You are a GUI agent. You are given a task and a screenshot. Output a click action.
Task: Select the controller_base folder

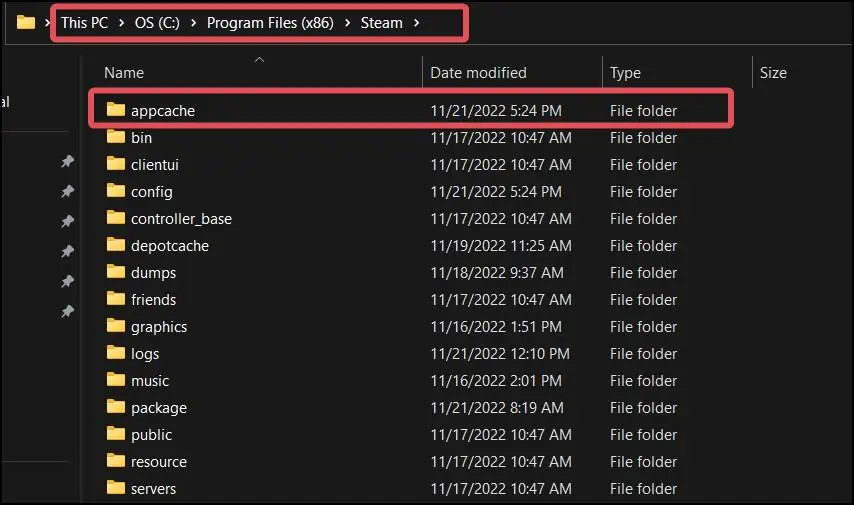tap(181, 218)
